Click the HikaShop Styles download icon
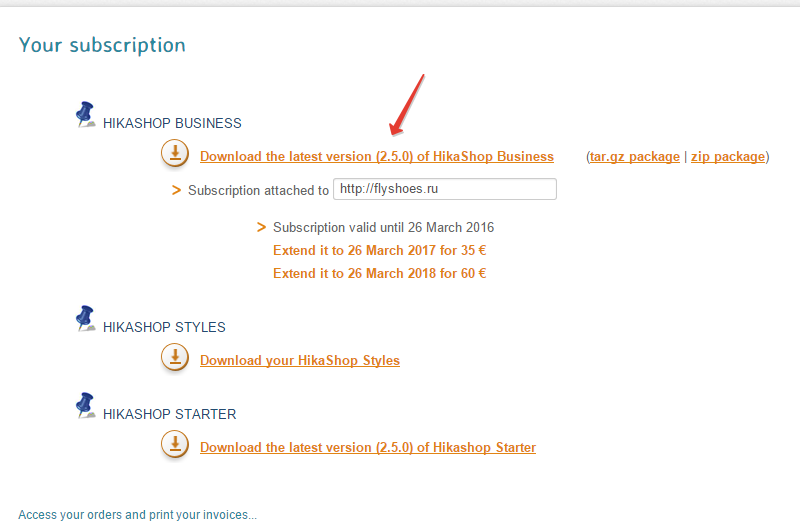800x522 pixels. [x=175, y=358]
